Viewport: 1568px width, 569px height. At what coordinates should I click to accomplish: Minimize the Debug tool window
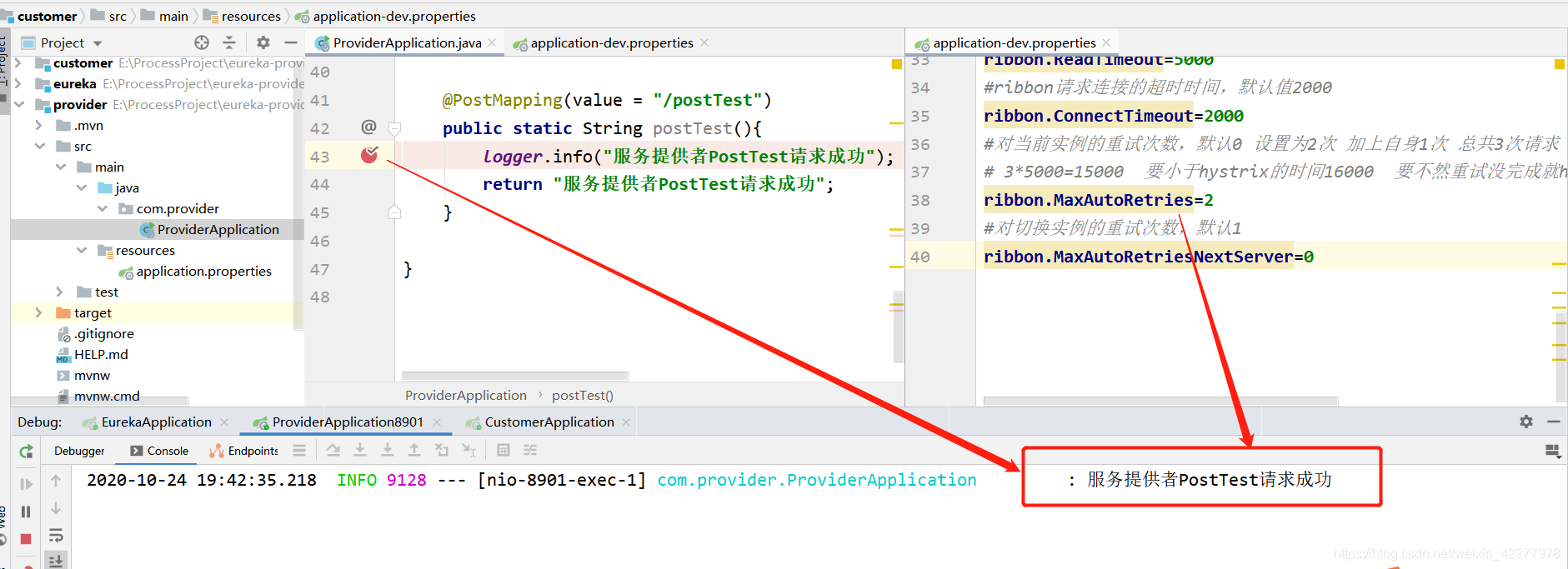click(x=1554, y=422)
